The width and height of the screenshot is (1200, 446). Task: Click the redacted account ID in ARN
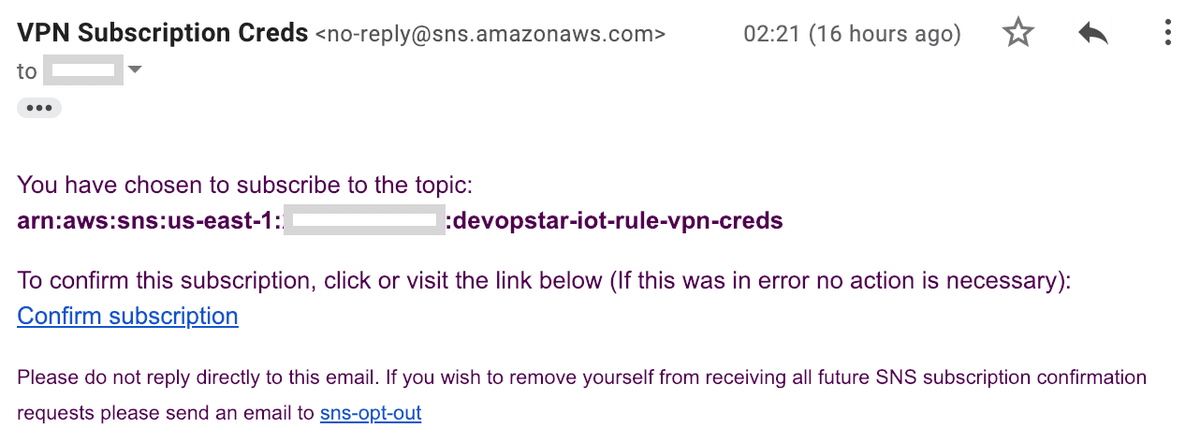point(363,221)
